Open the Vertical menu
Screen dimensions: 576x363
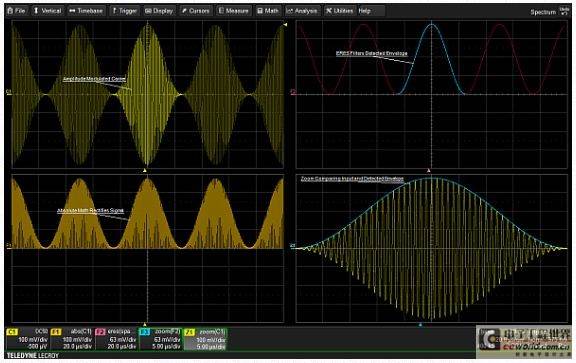point(47,11)
